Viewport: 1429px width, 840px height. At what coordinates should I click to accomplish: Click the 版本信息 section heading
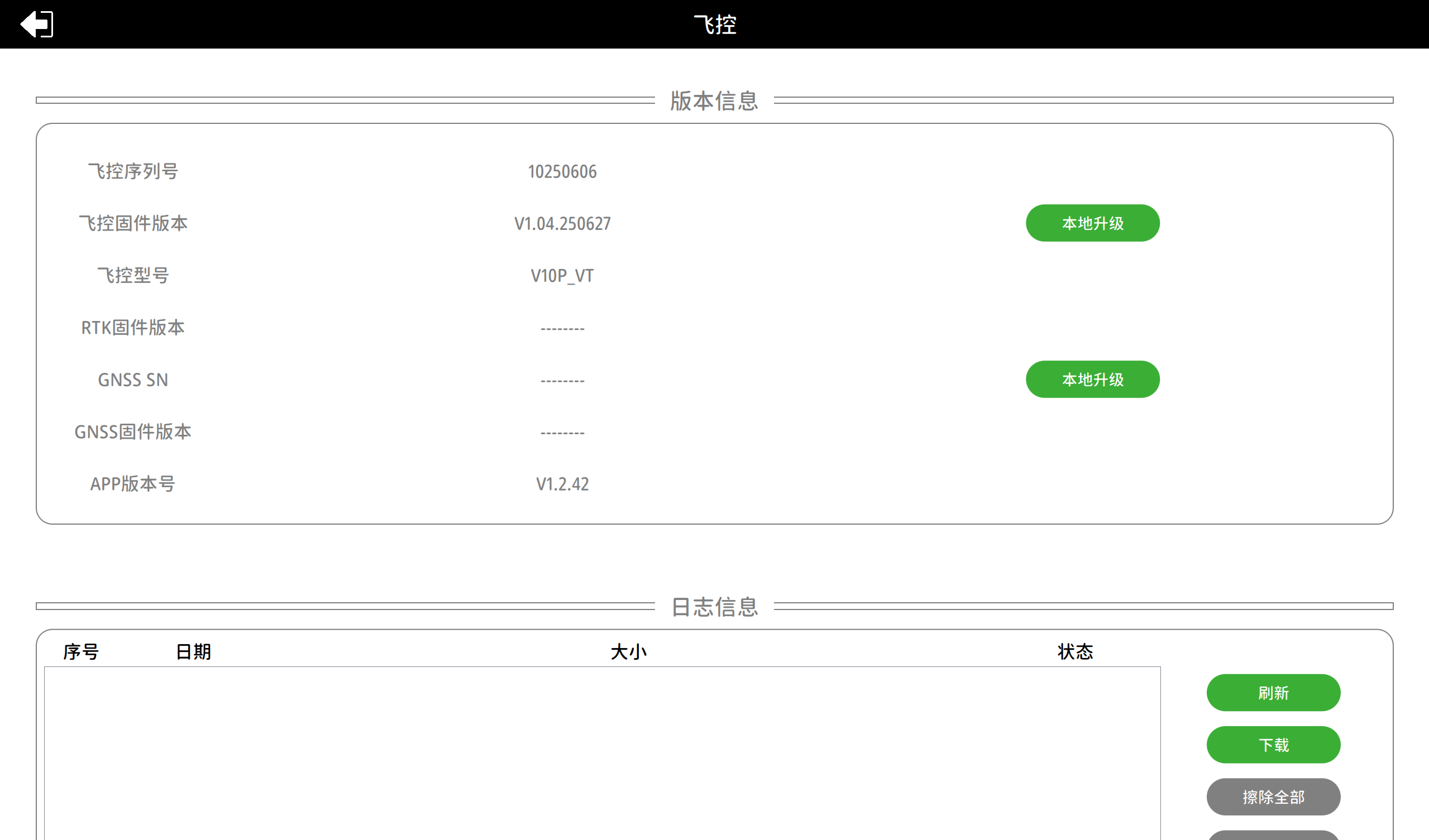714,100
